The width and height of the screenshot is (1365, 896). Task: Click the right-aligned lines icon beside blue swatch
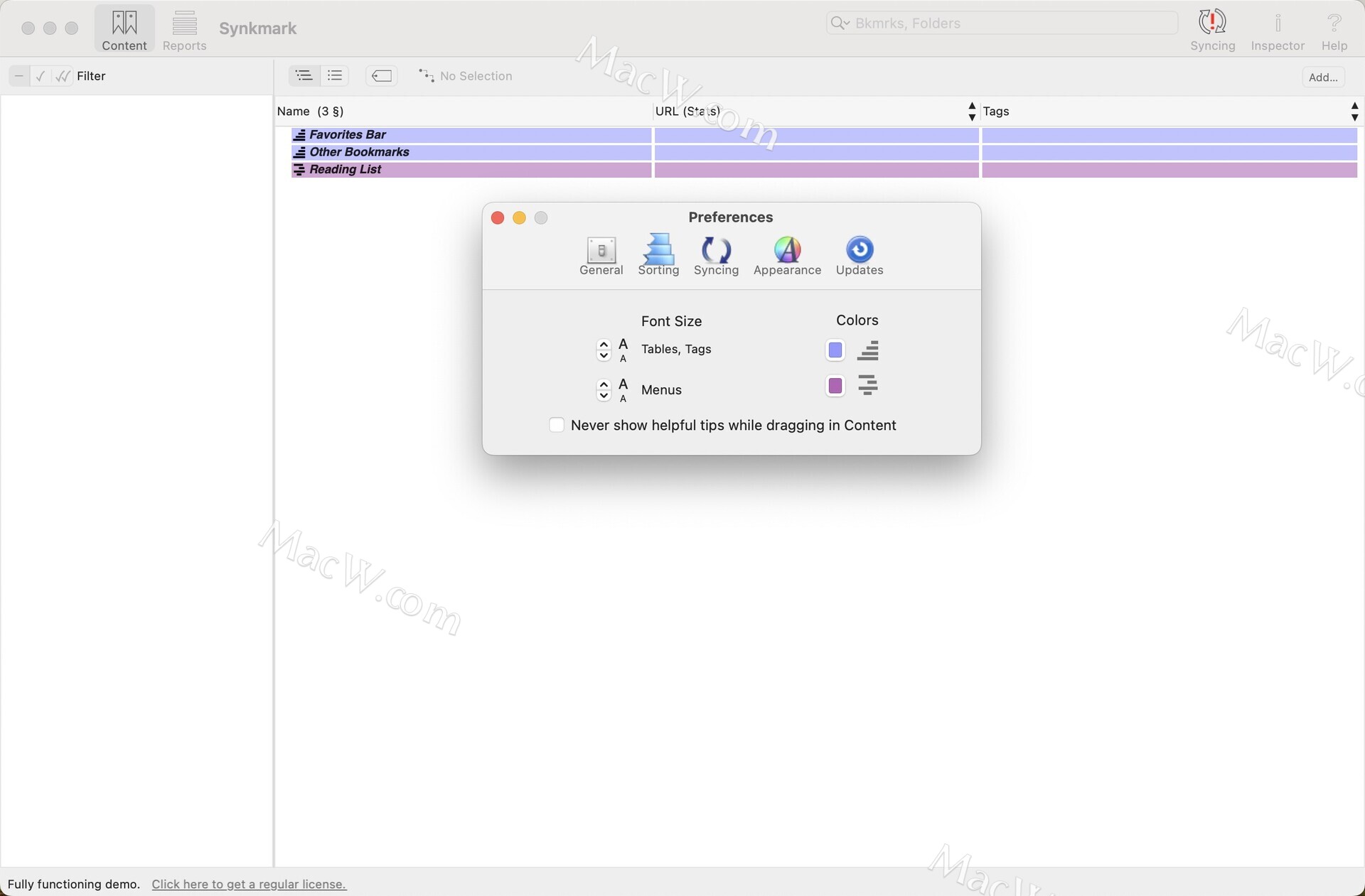coord(868,350)
